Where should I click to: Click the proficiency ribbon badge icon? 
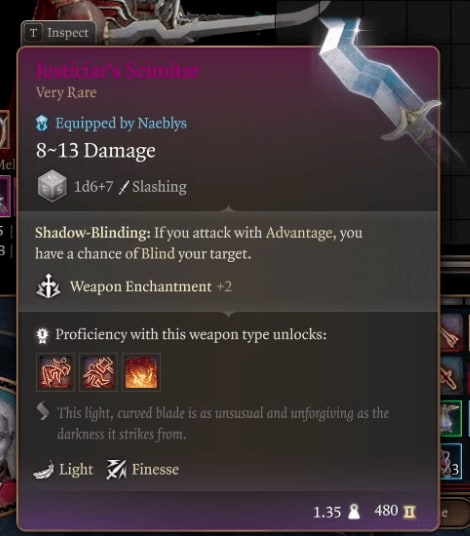point(43,335)
